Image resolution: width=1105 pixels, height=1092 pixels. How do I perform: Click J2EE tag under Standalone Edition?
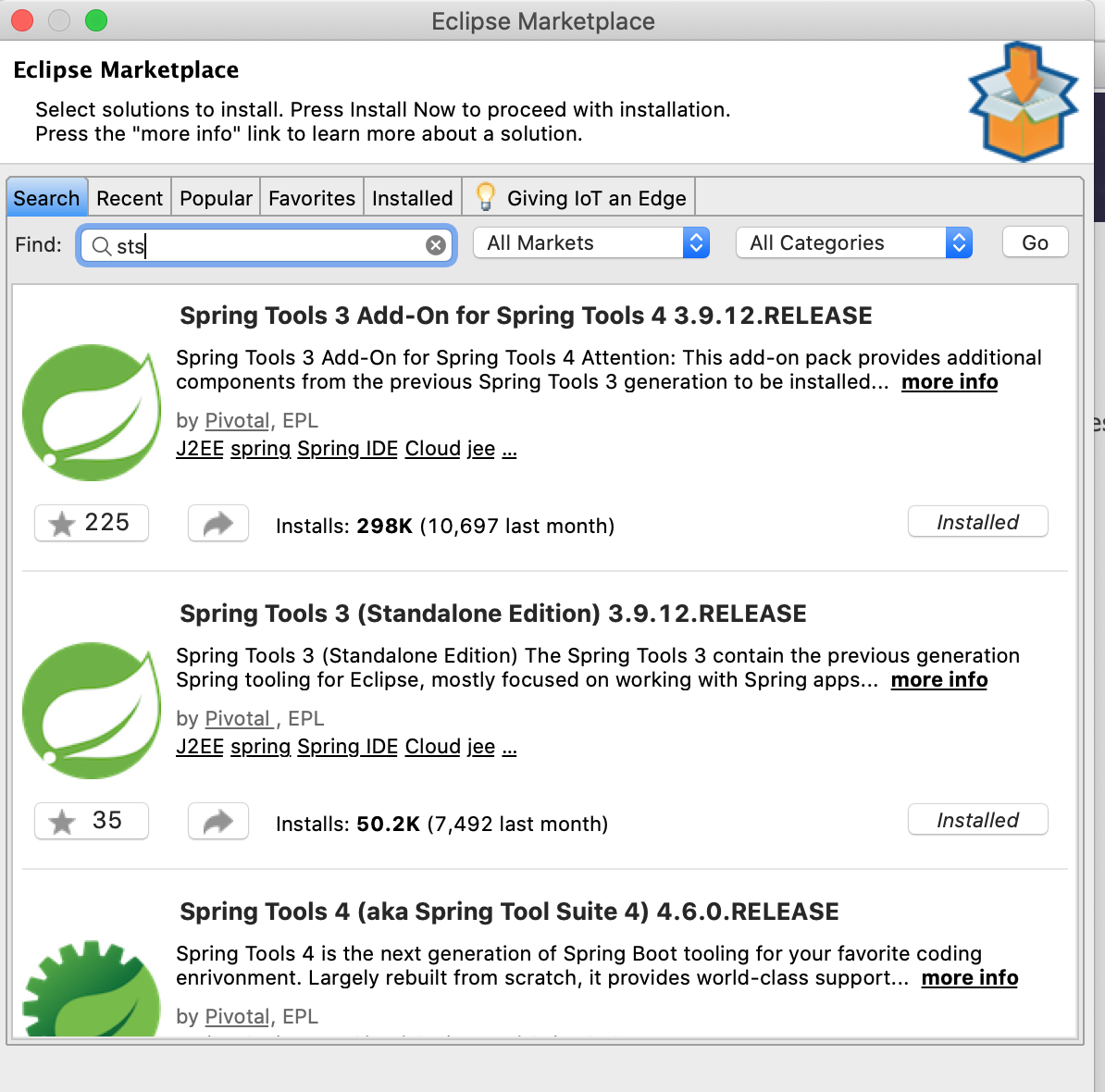[x=199, y=747]
